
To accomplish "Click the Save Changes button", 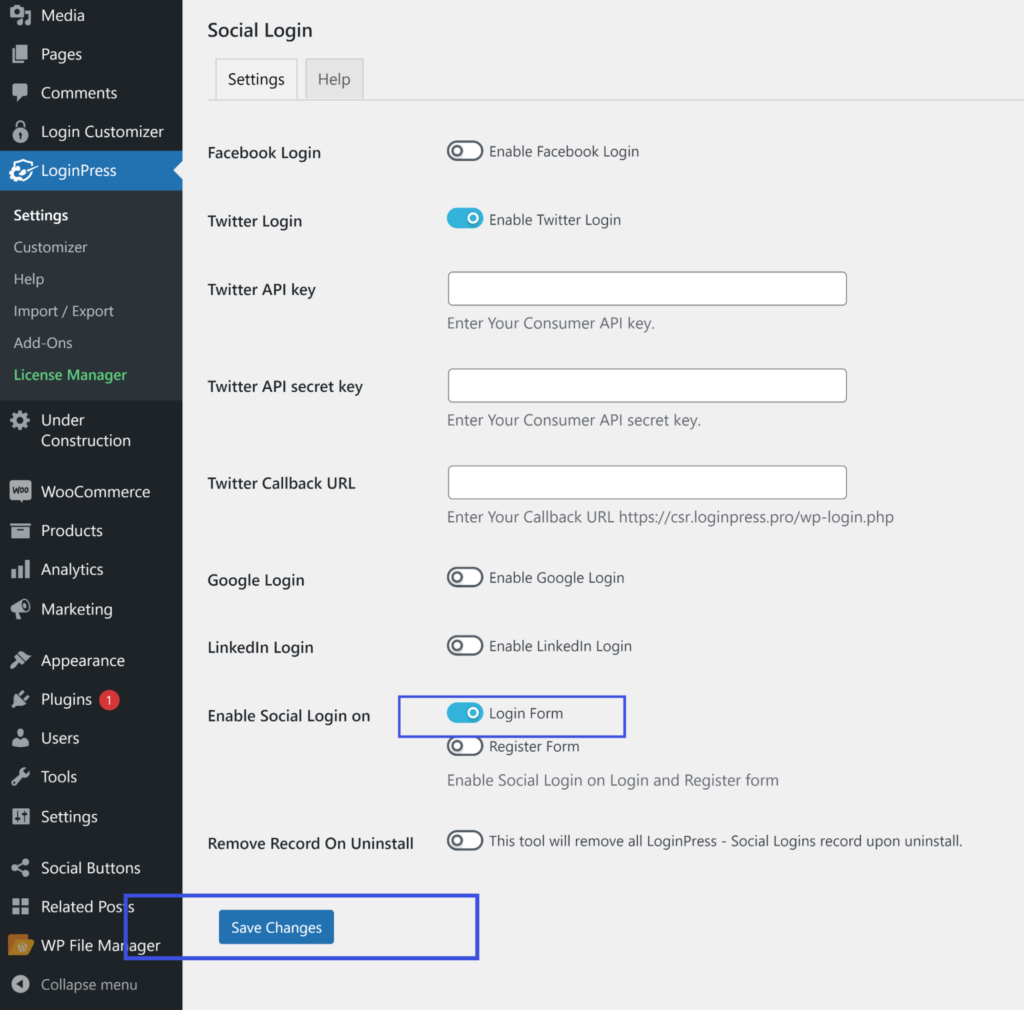I will coord(276,927).
